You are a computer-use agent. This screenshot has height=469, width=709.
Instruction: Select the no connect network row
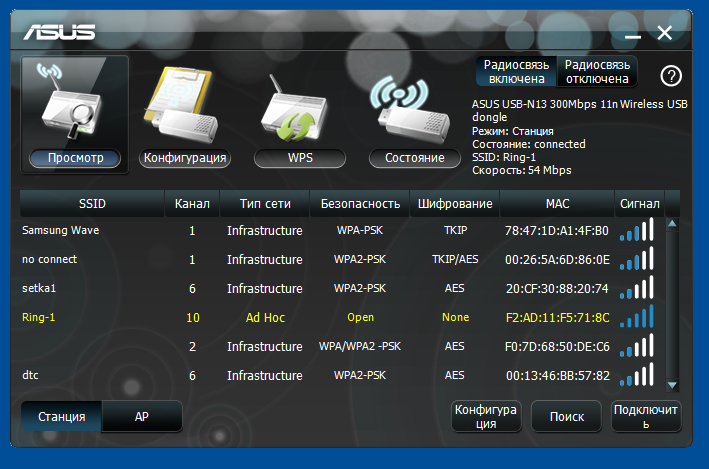tap(342, 259)
